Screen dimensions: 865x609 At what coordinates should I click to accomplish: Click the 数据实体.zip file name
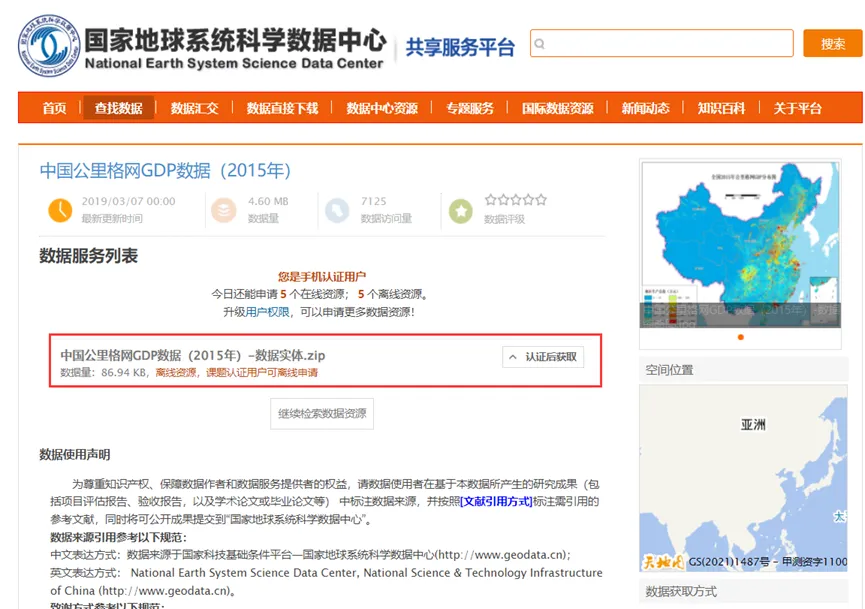tap(193, 355)
